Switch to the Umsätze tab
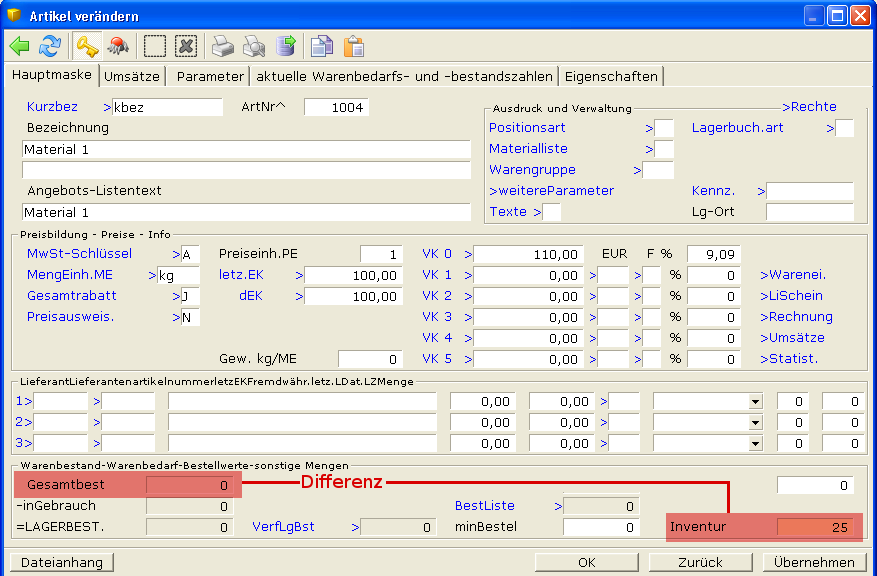The height and width of the screenshot is (576, 877). 134,76
